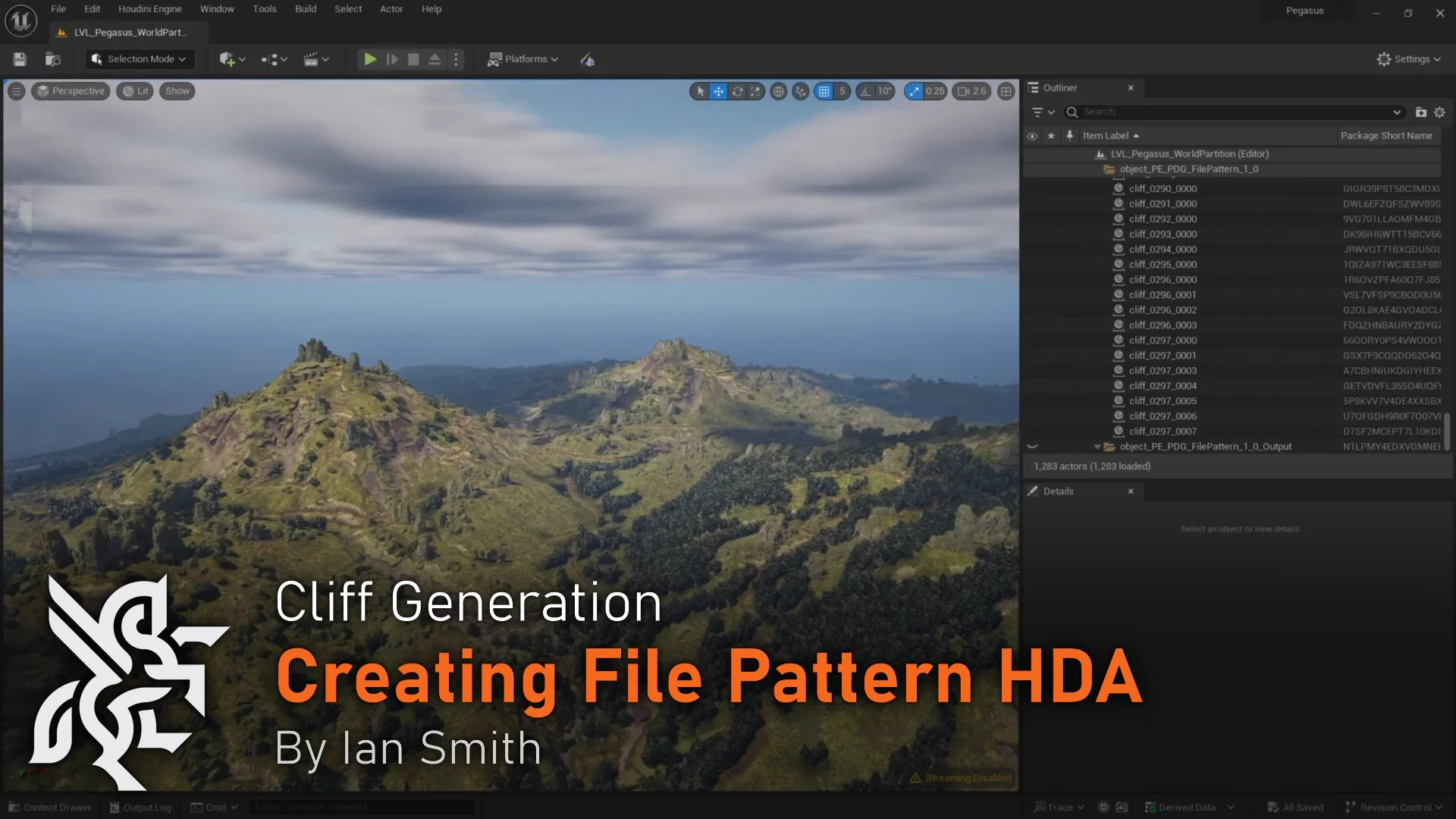The width and height of the screenshot is (1456, 819).
Task: Toggle Lit viewport shading mode
Action: 135,91
